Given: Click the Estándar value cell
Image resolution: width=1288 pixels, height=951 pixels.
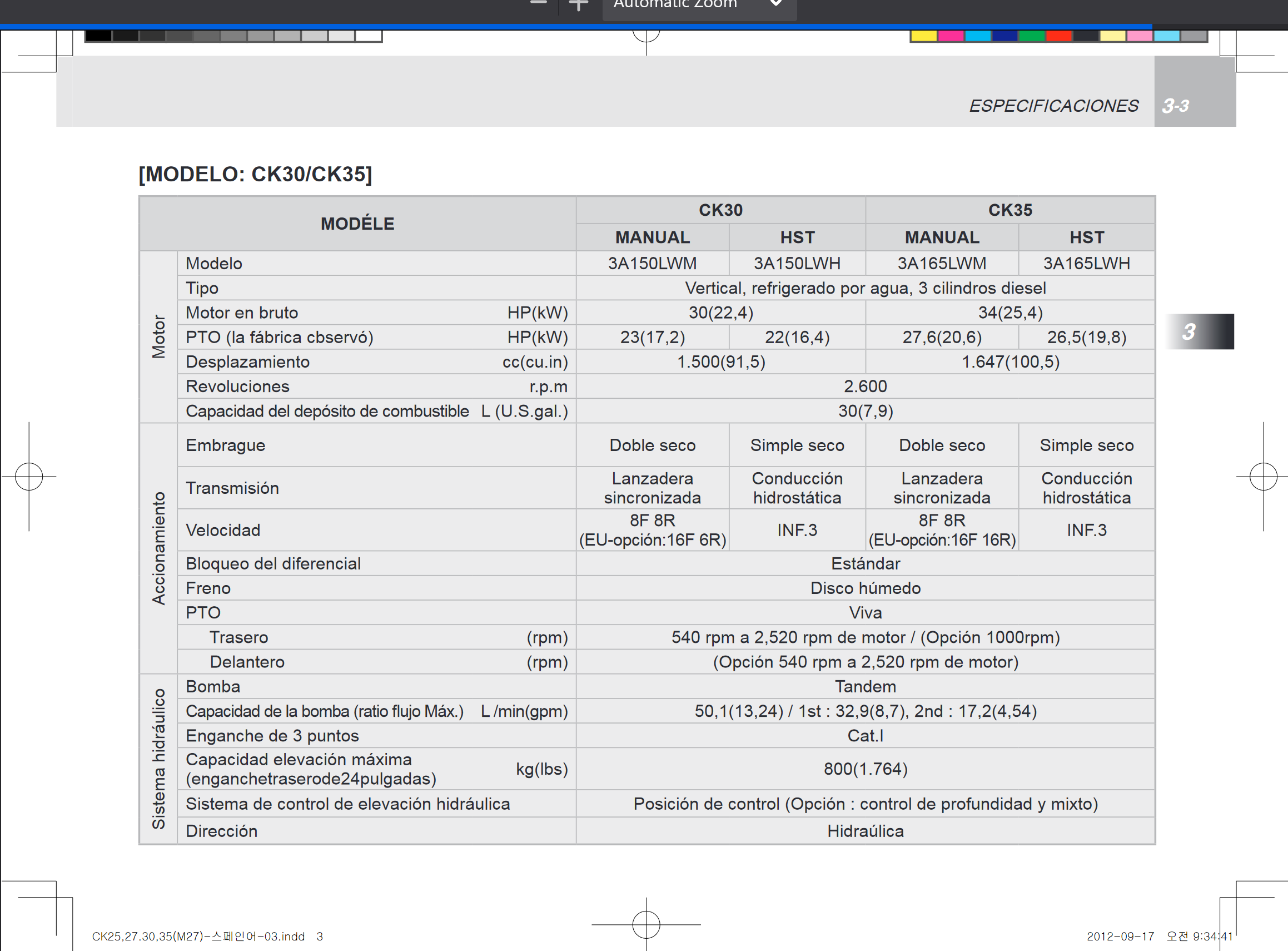Looking at the screenshot, I should [x=865, y=563].
